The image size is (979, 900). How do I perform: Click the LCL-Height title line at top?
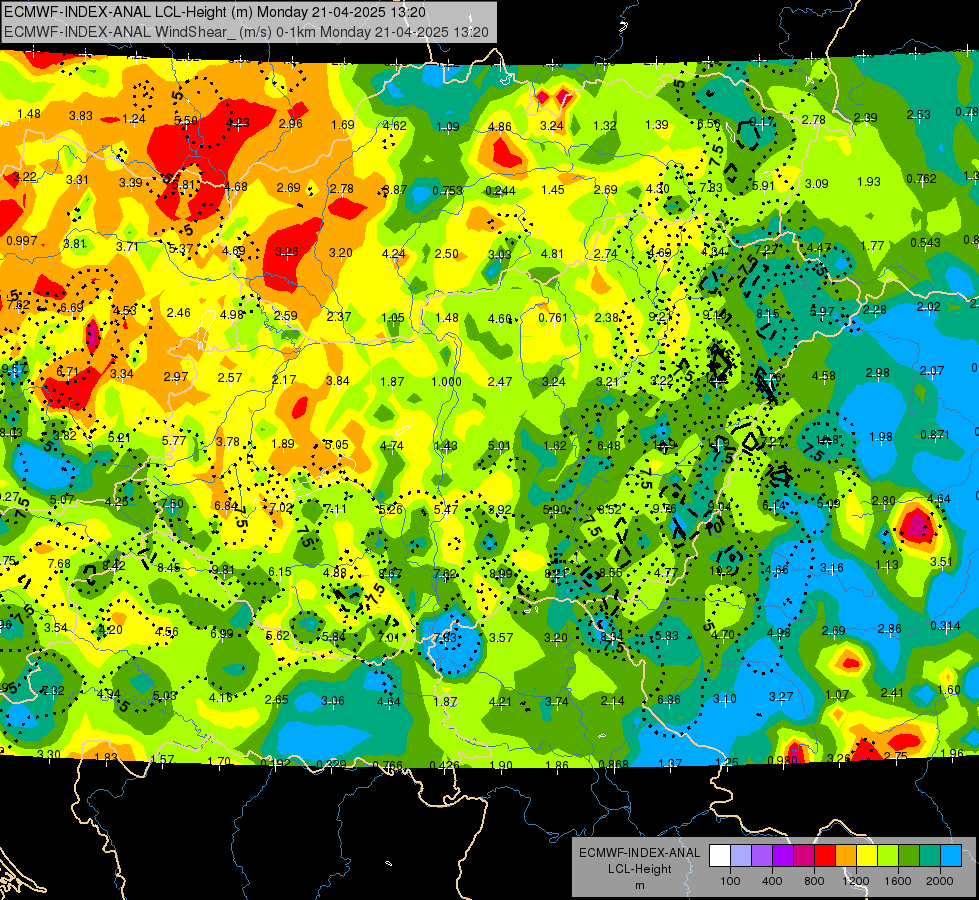[215, 12]
